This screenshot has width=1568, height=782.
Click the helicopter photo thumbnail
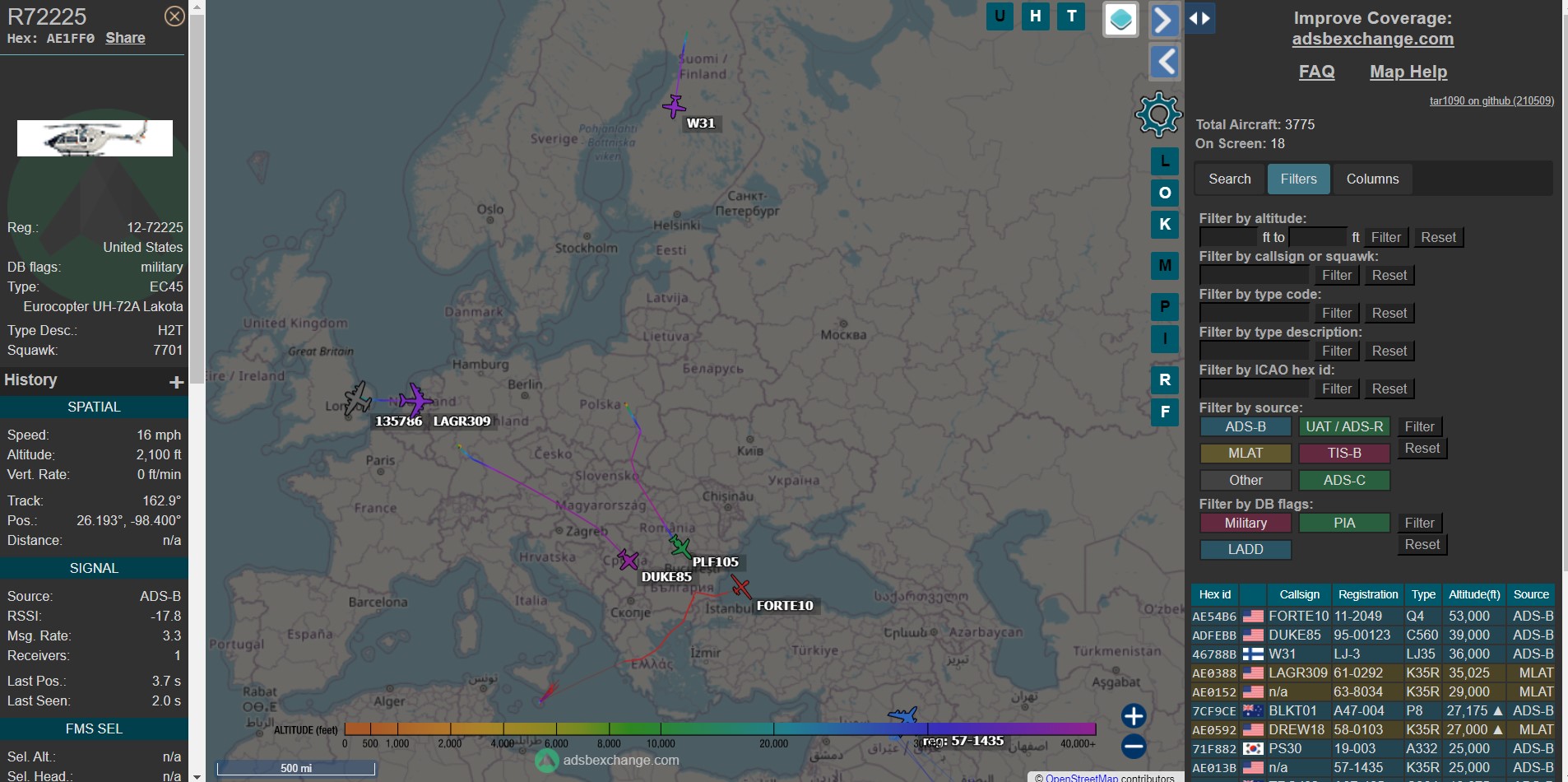pos(95,138)
